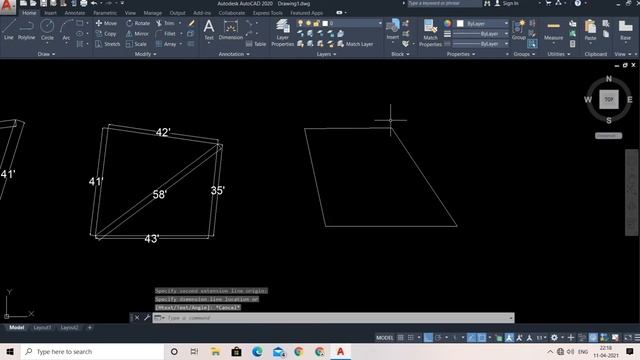This screenshot has height=360, width=640.
Task: Click the Undo arrow in quick access toolbar
Action: tap(94, 3)
